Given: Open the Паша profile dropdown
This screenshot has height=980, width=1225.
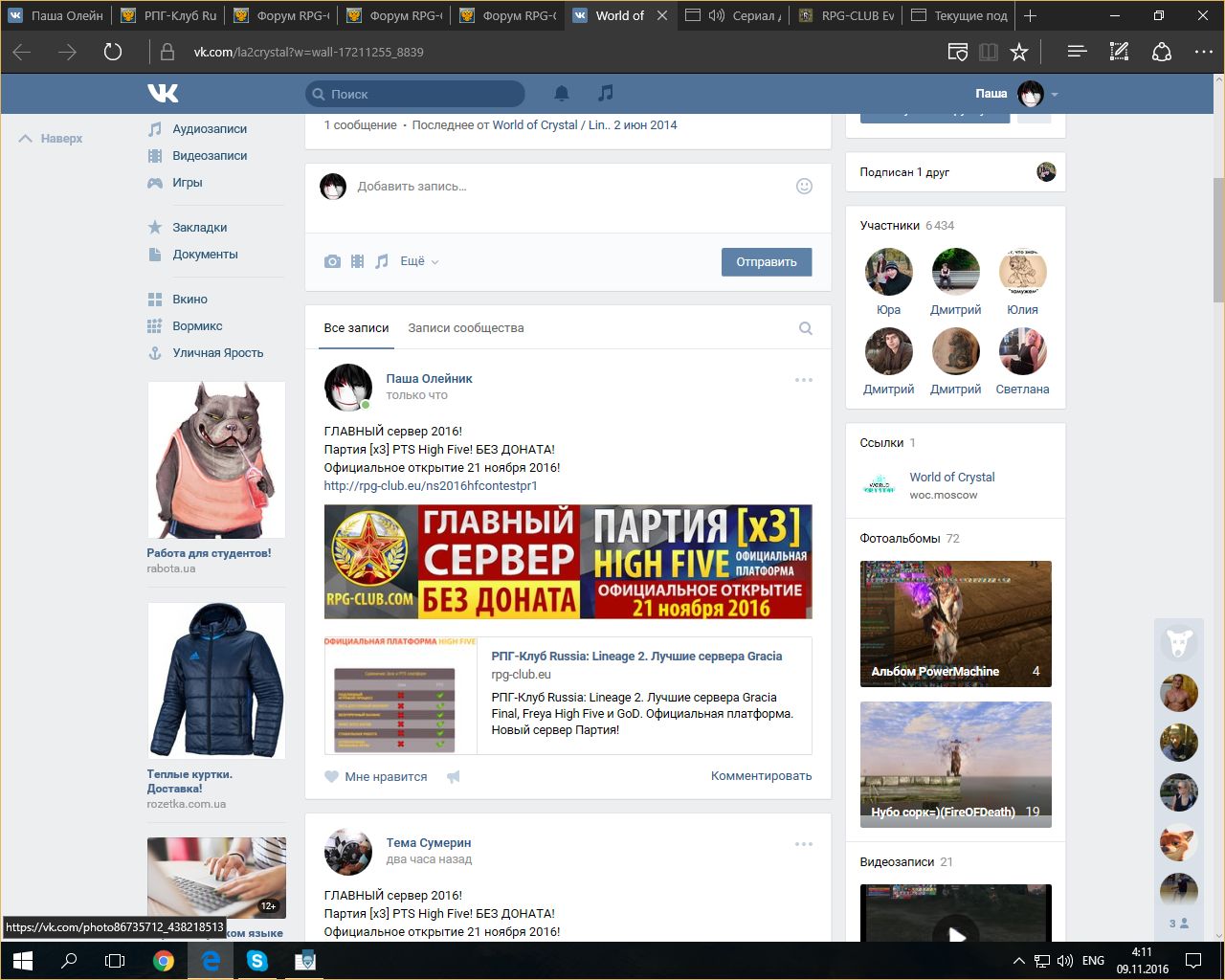Looking at the screenshot, I should tap(1017, 94).
